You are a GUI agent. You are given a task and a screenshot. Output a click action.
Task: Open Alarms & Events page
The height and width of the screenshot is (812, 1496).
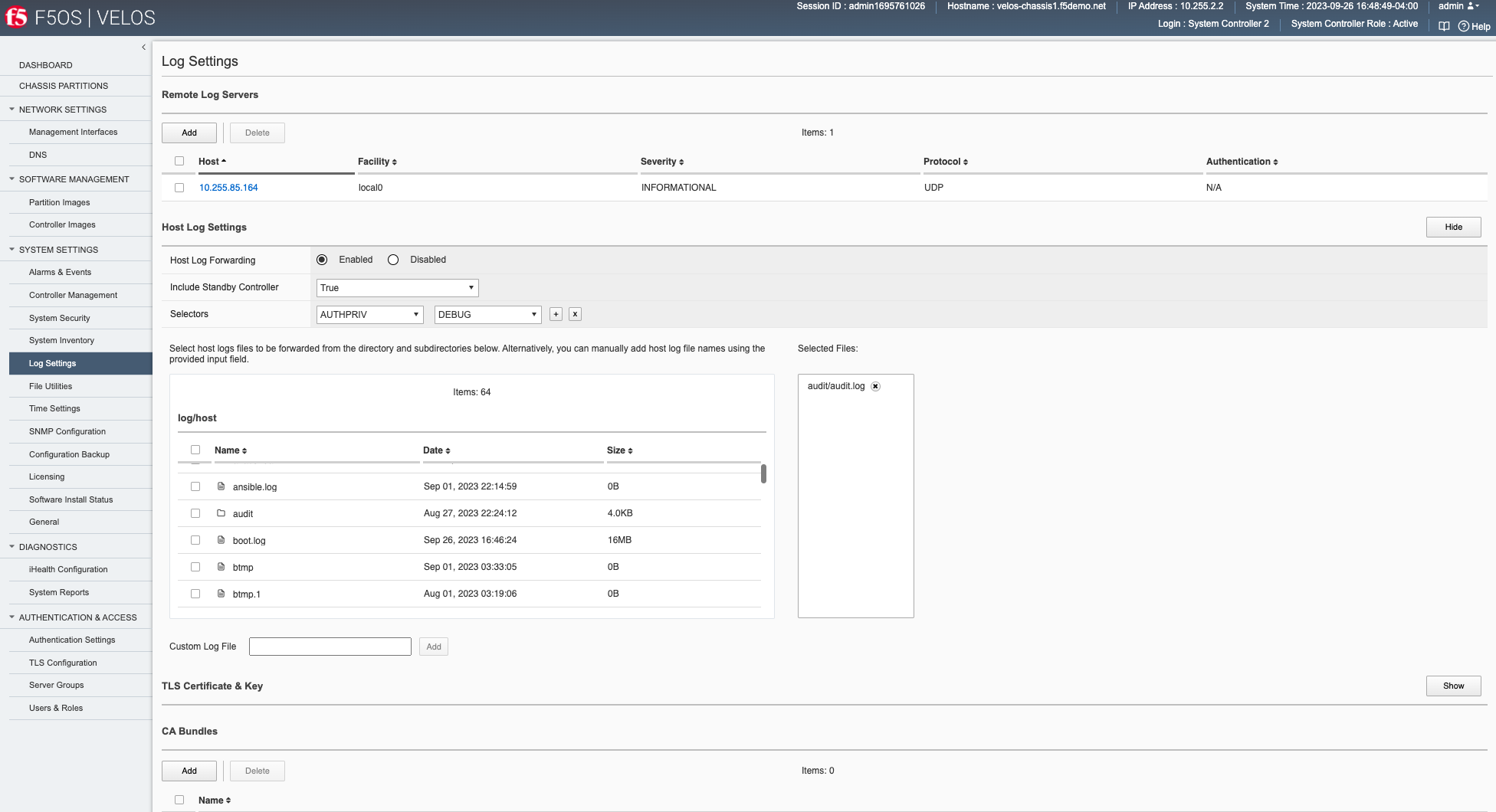pyautogui.click(x=61, y=272)
